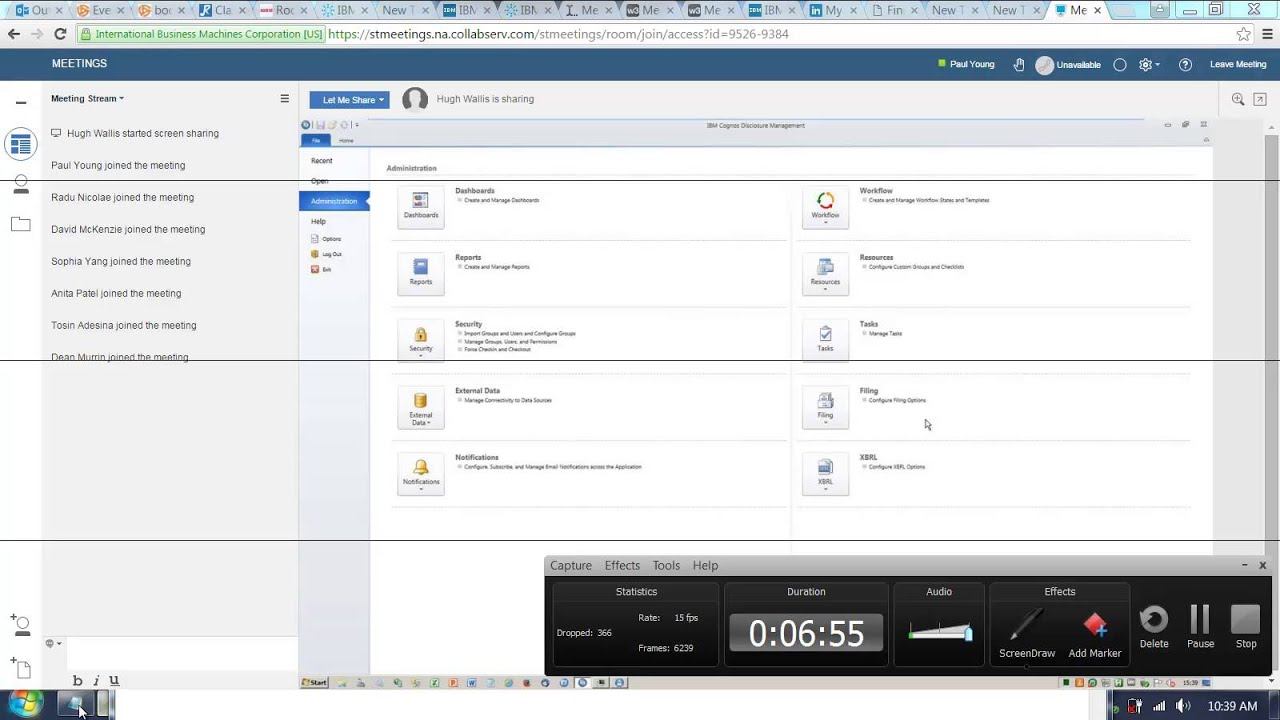
Task: Bookmark this page with the star icon
Action: (1243, 34)
